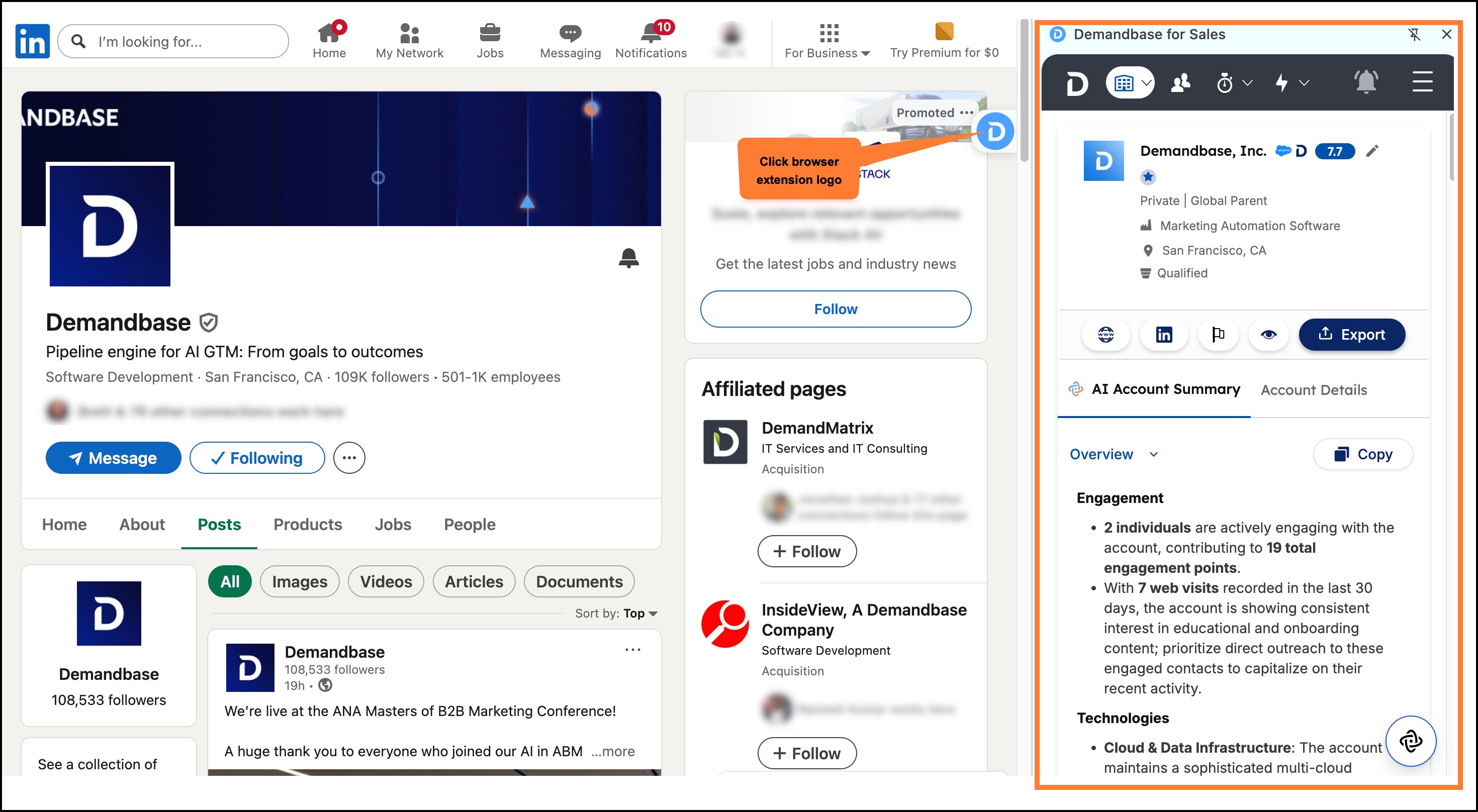The image size is (1478, 812).
Task: Click the Demandbase D logo in the panel toolbar
Action: pos(1077,84)
